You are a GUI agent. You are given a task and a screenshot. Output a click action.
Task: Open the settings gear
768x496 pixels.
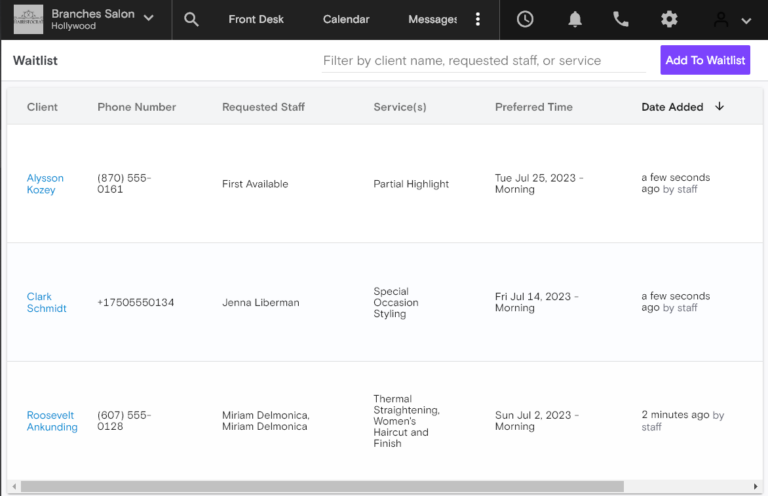click(x=669, y=20)
